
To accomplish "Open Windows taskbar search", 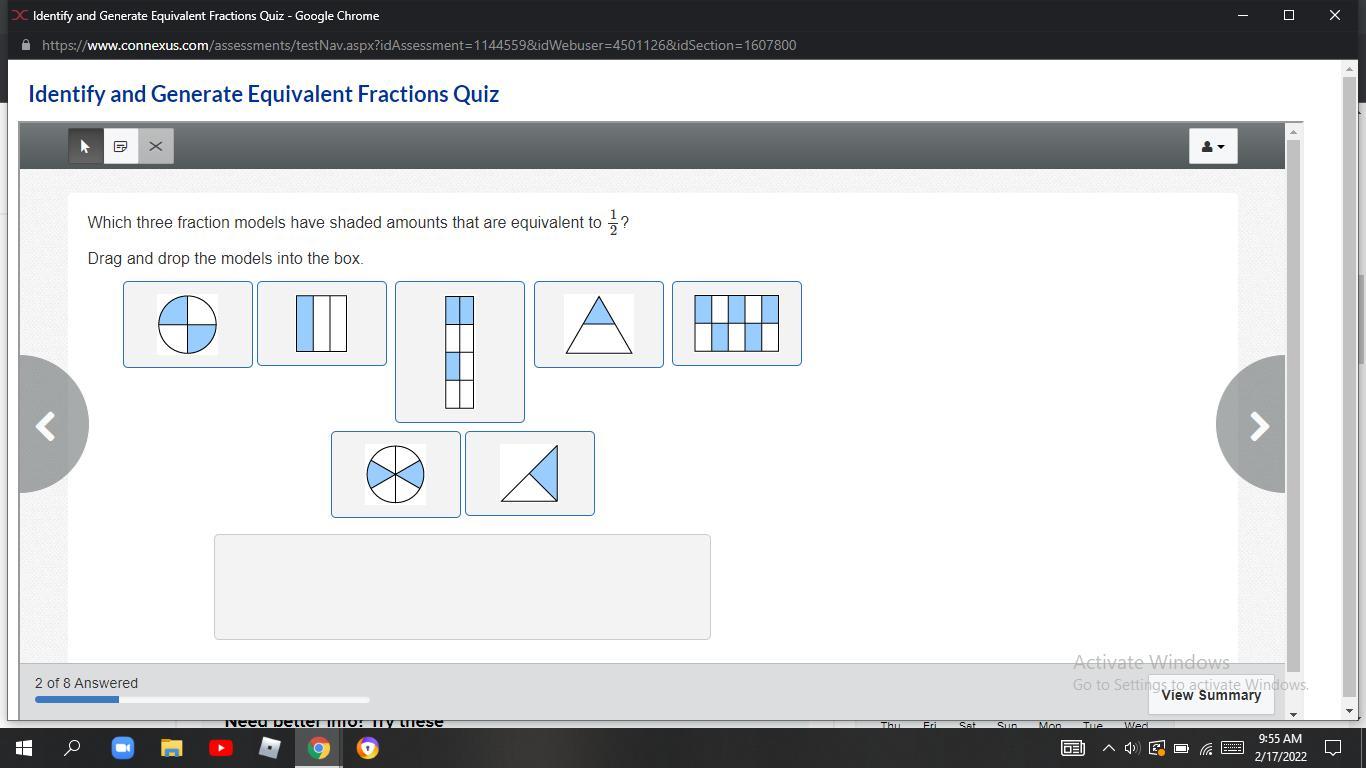I will pyautogui.click(x=72, y=748).
